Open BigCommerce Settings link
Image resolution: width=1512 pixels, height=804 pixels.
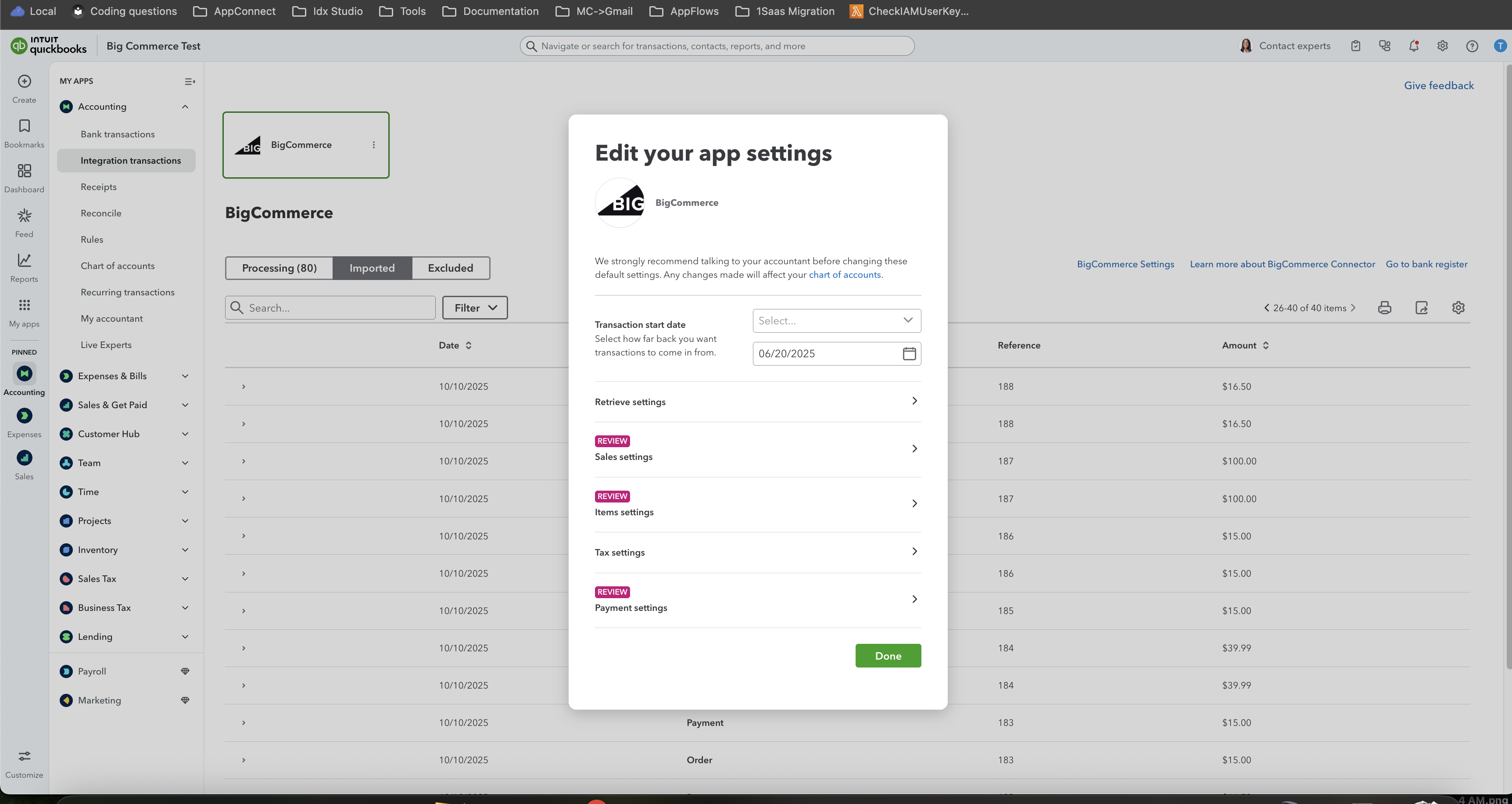(x=1125, y=264)
